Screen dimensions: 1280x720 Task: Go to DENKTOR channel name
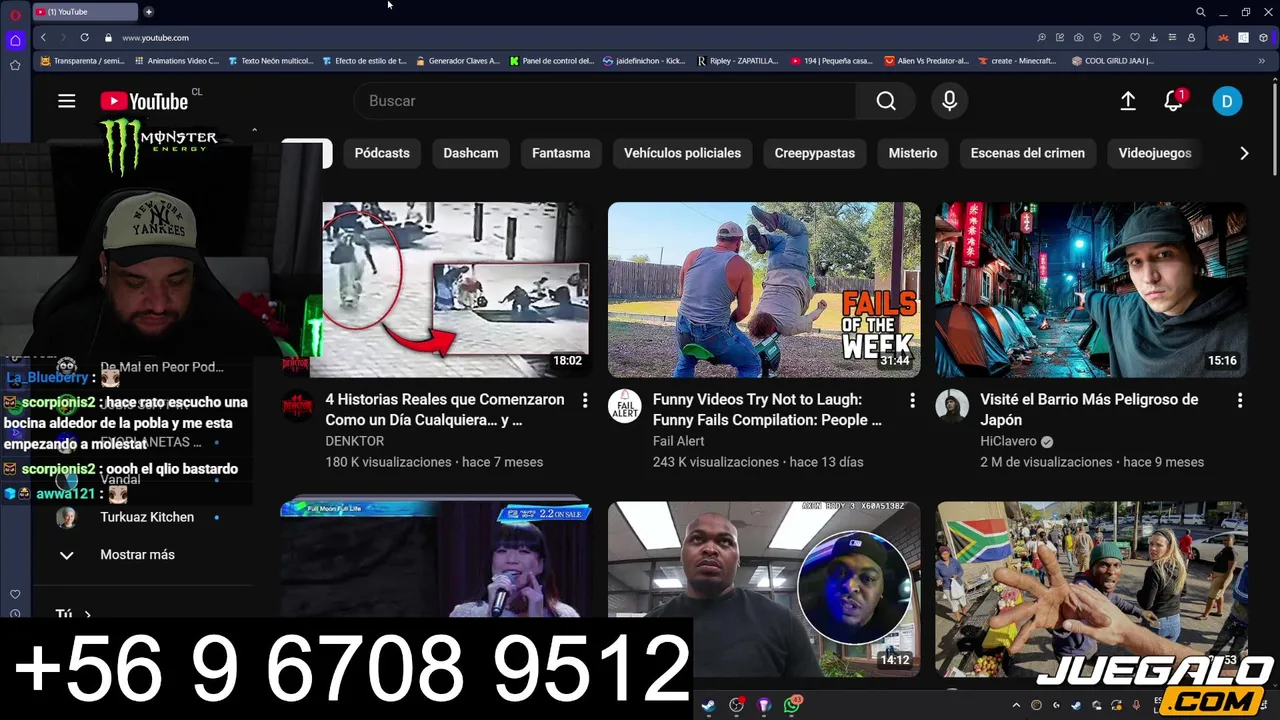[x=355, y=441]
